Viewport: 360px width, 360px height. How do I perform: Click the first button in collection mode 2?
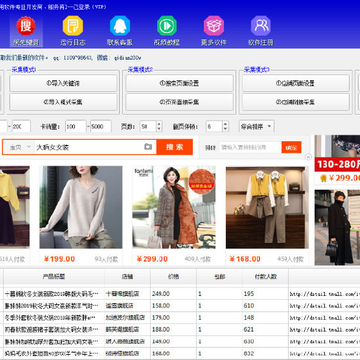click(x=179, y=83)
